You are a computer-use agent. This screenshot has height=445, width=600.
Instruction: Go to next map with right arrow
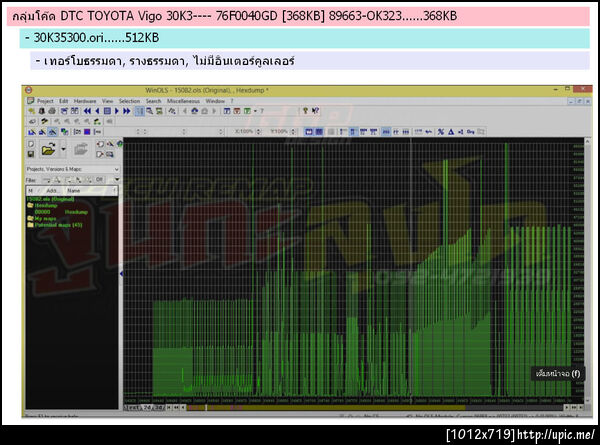[x=117, y=111]
